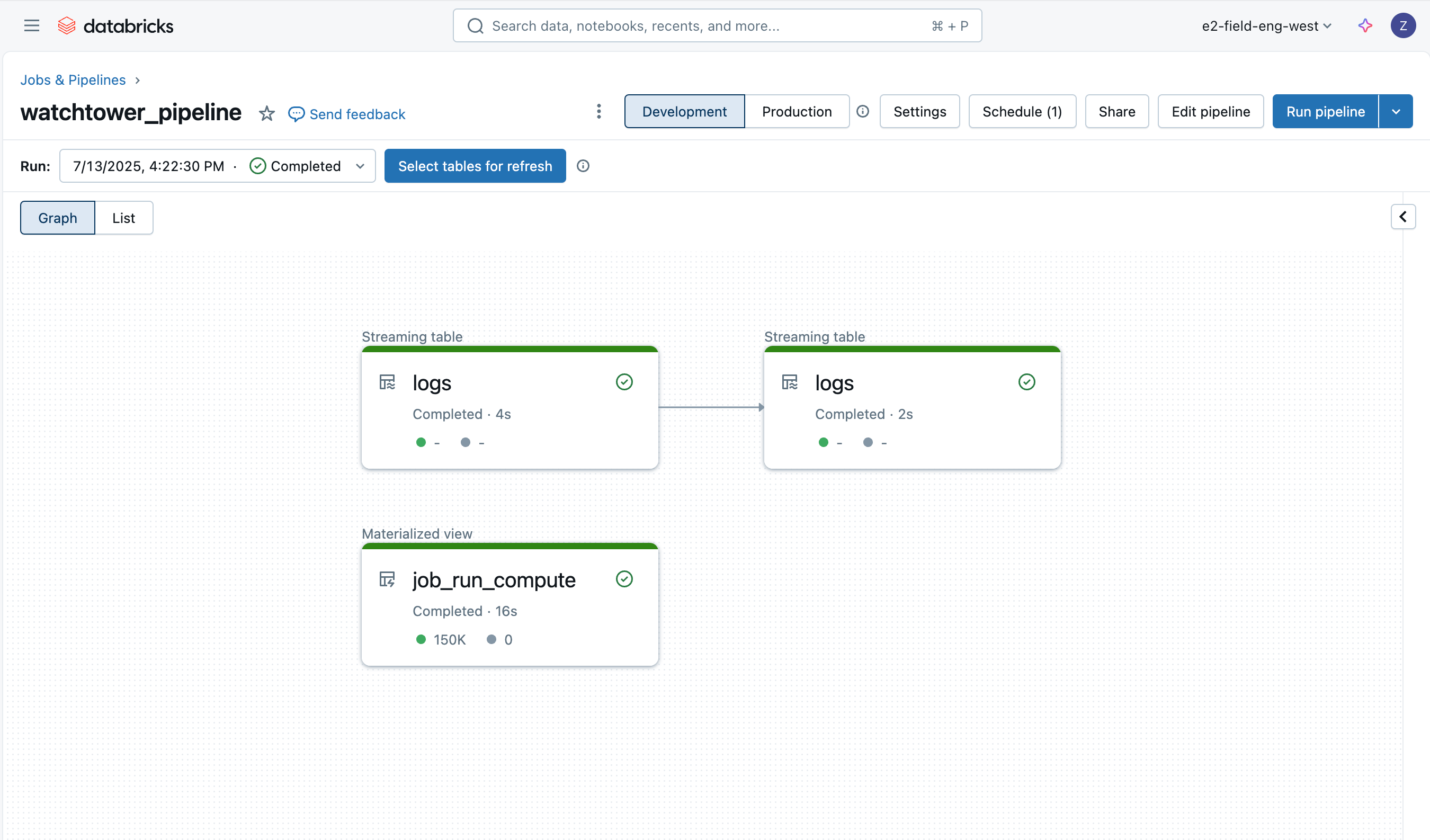
Task: Click the info icon beside Select tables for refresh
Action: point(583,166)
